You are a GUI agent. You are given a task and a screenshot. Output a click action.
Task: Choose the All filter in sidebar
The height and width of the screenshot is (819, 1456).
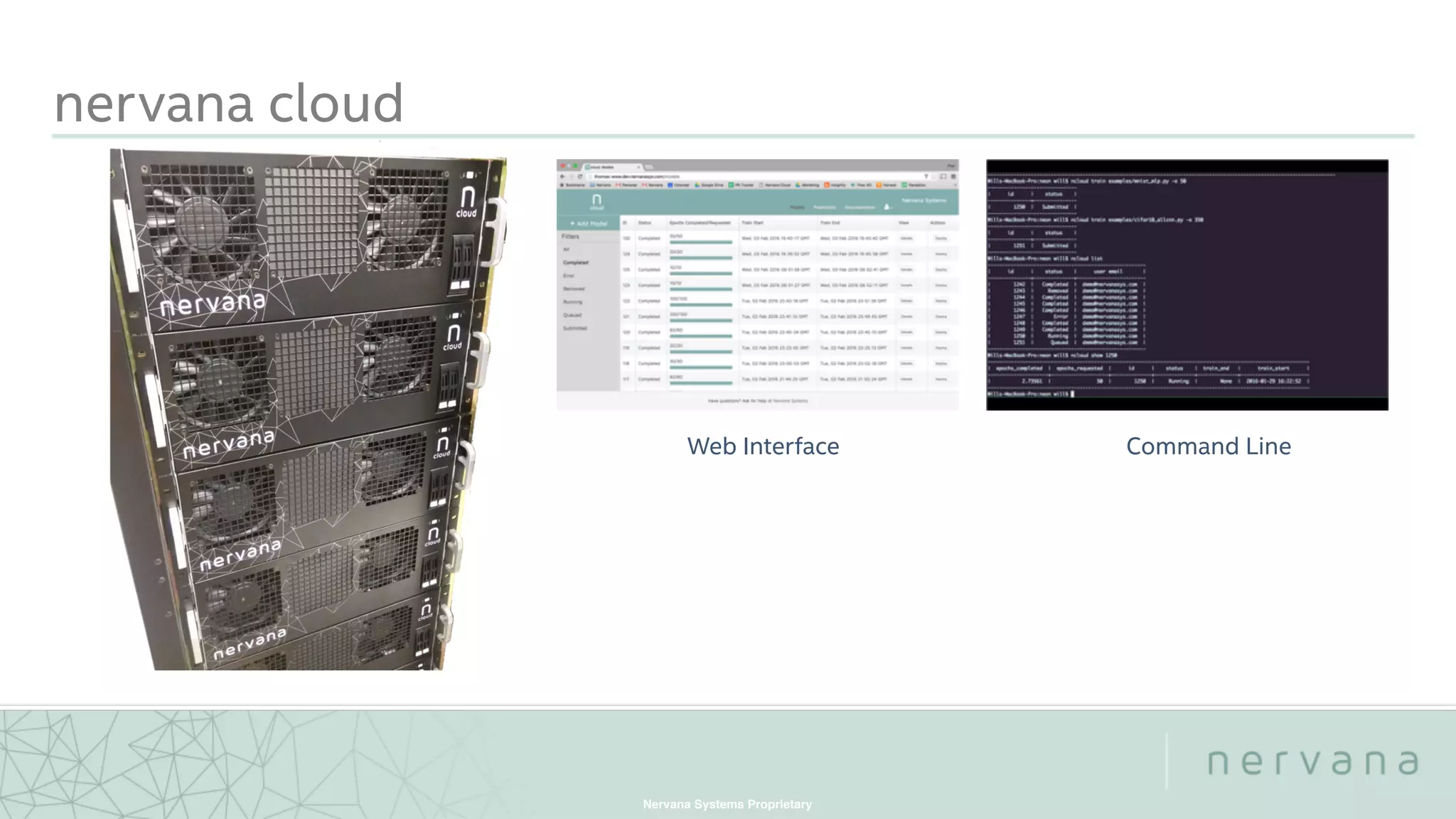pyautogui.click(x=567, y=250)
